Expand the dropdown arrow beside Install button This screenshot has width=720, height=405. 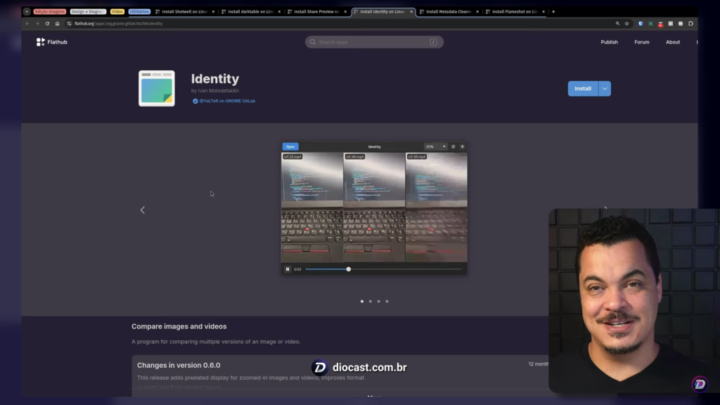coord(604,88)
